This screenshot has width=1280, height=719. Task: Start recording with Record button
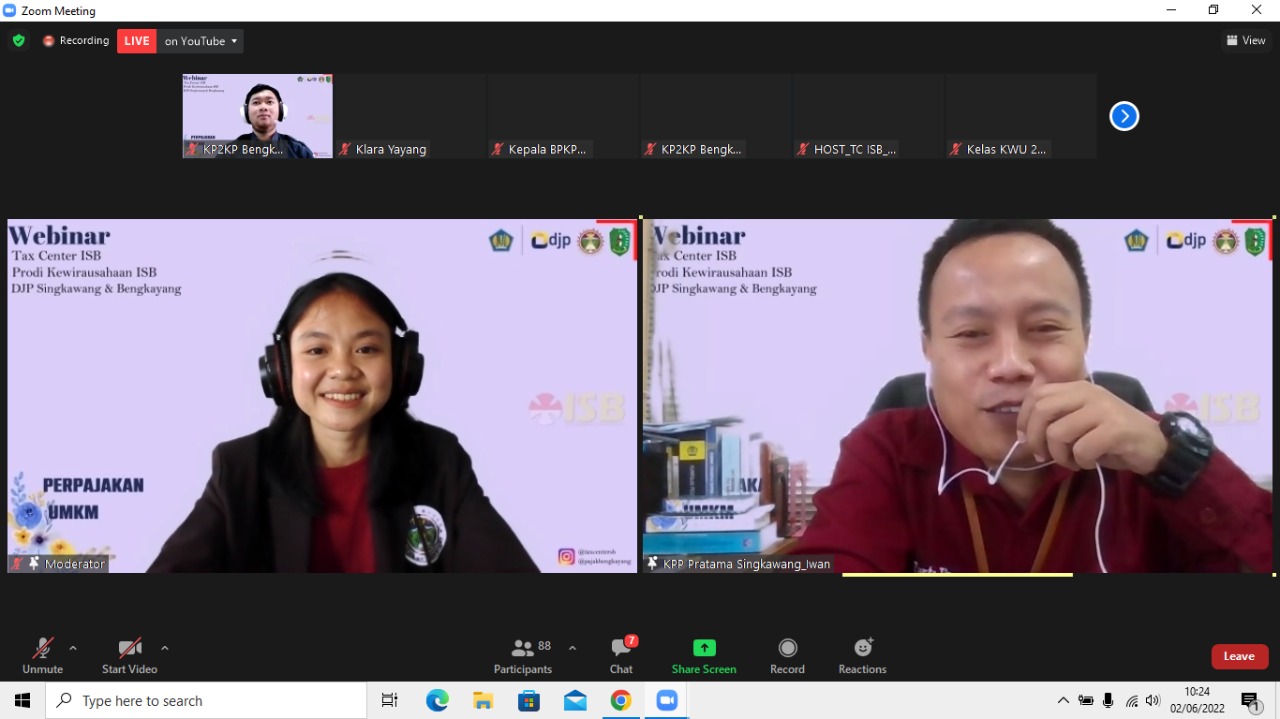coord(787,656)
